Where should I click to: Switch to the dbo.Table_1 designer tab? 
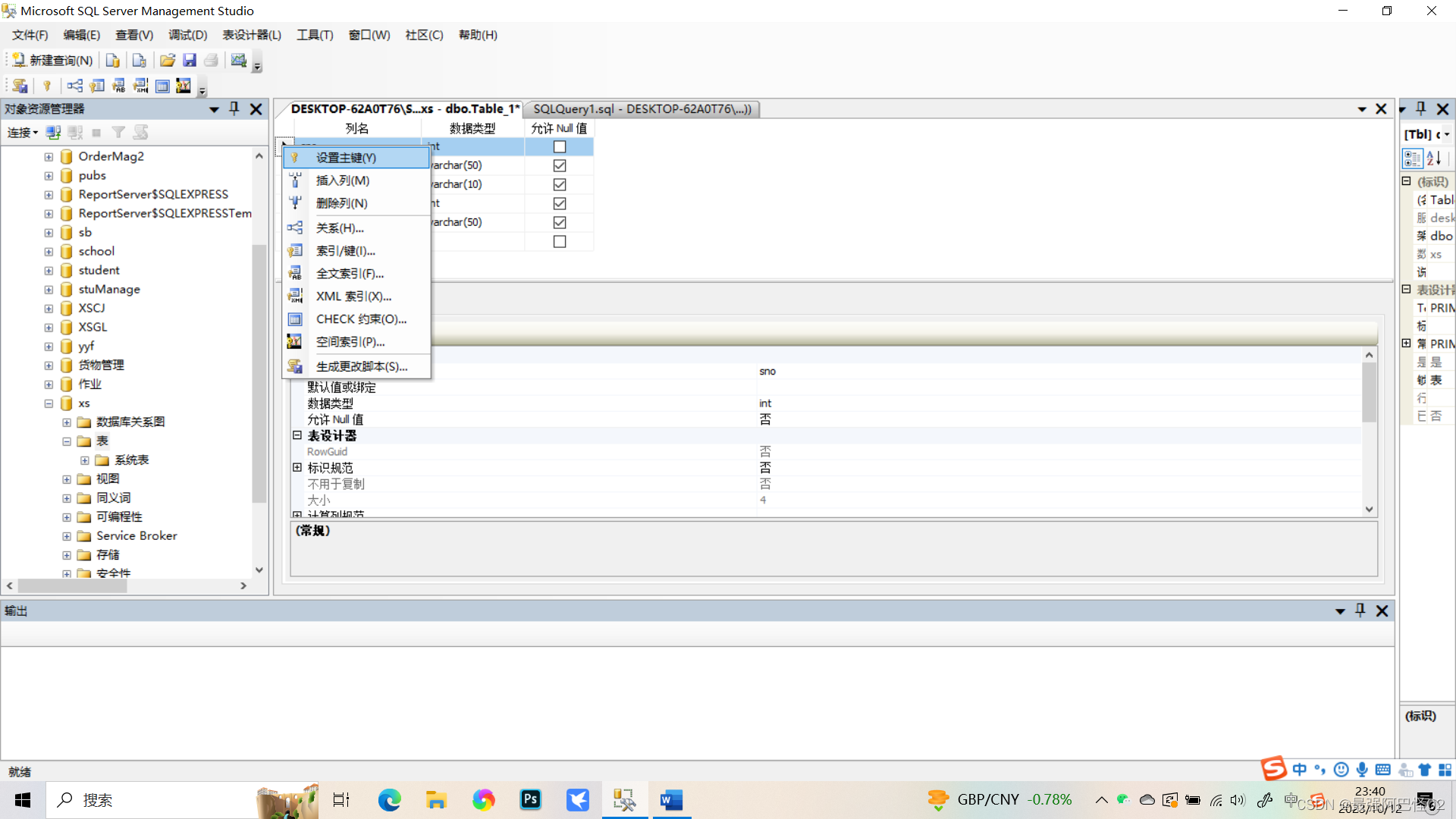(x=405, y=109)
